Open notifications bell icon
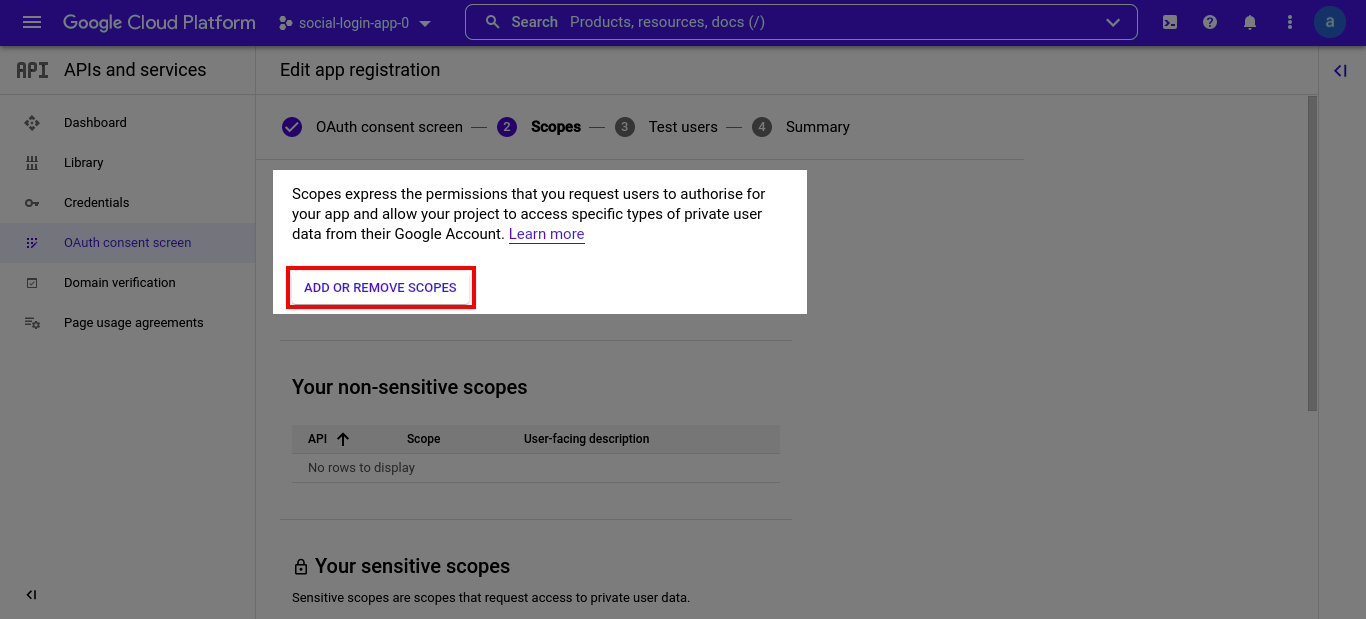This screenshot has height=619, width=1366. 1250,22
